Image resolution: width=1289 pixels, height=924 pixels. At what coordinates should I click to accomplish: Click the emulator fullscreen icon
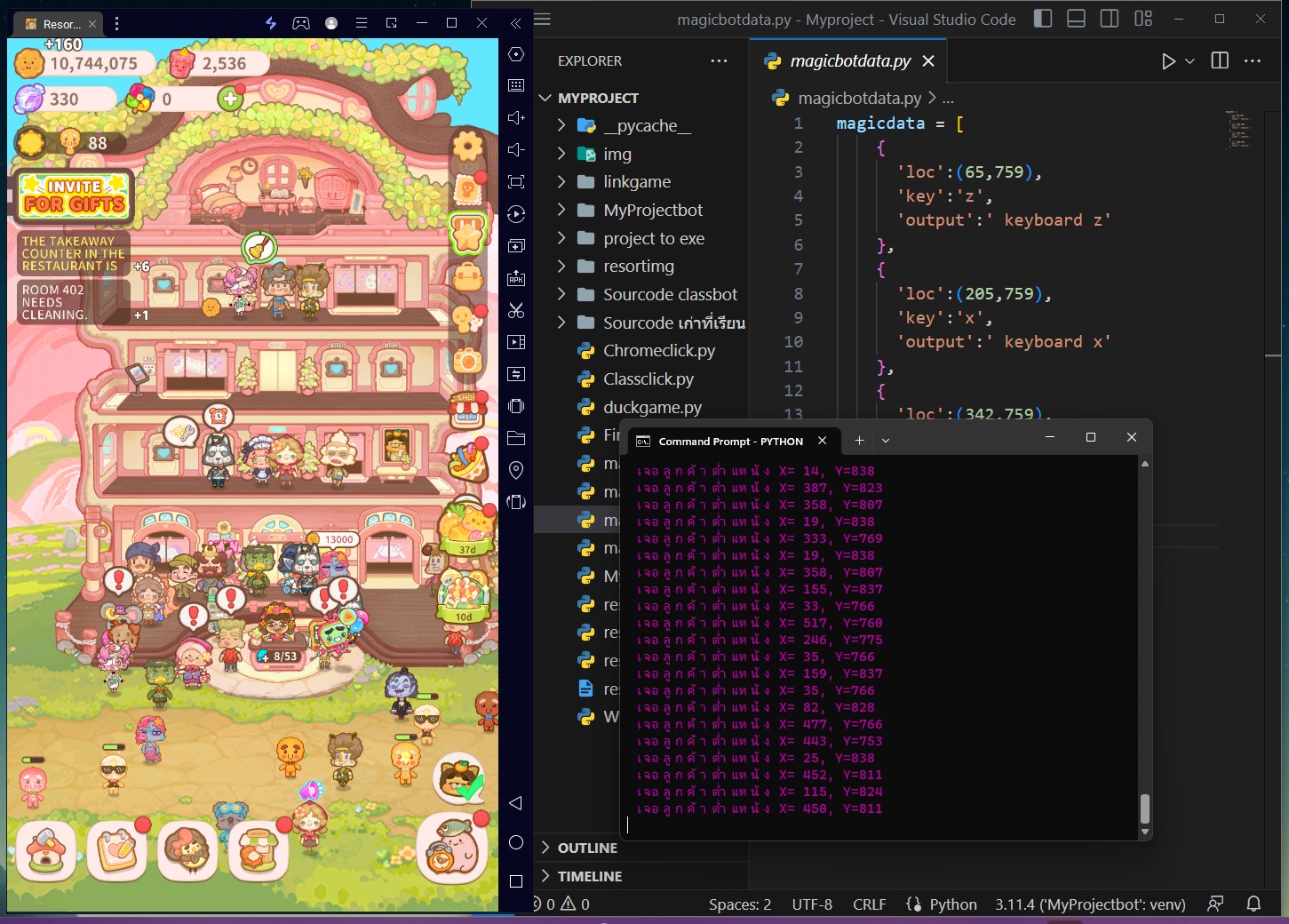coord(516,182)
